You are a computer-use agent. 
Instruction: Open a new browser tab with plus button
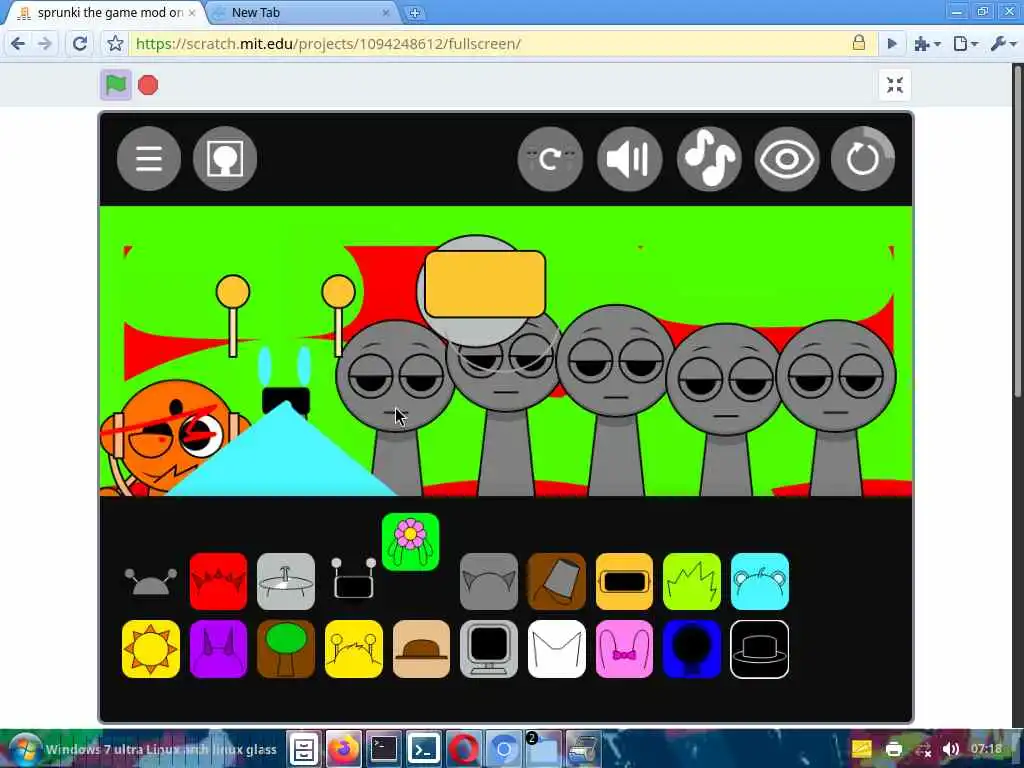coord(414,13)
